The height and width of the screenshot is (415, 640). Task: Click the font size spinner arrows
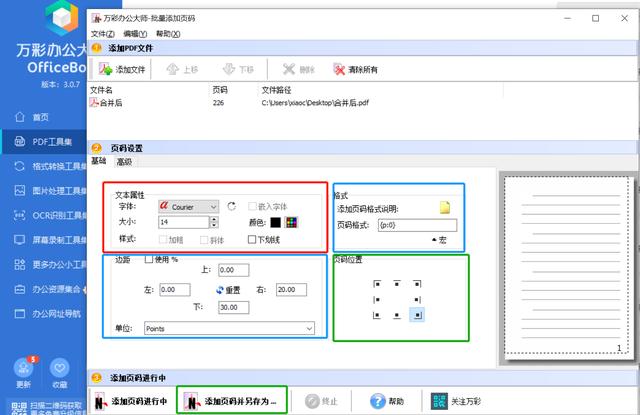pos(214,222)
